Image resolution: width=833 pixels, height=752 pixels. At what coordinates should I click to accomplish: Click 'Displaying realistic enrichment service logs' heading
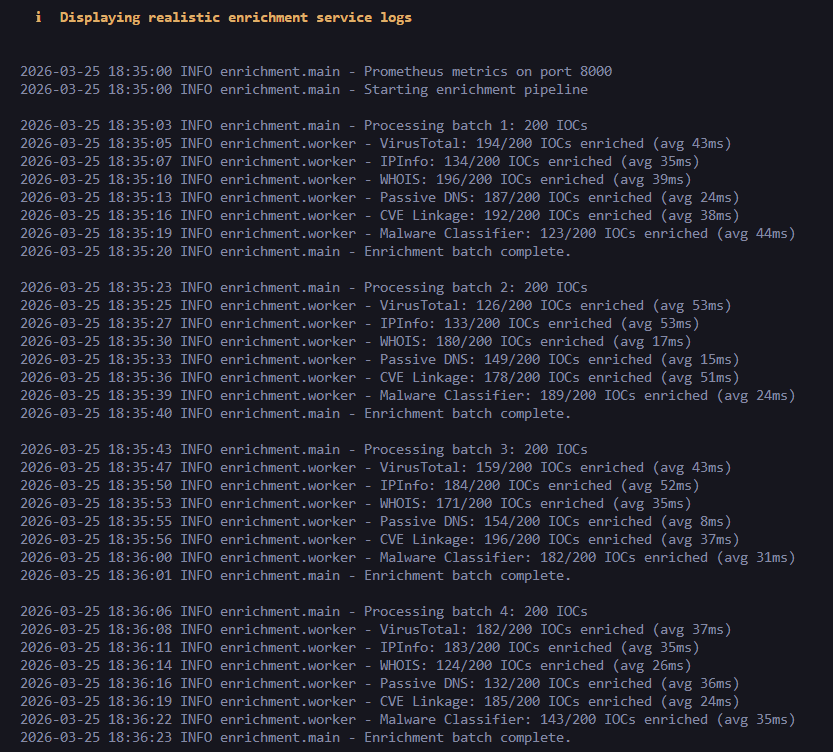(236, 18)
